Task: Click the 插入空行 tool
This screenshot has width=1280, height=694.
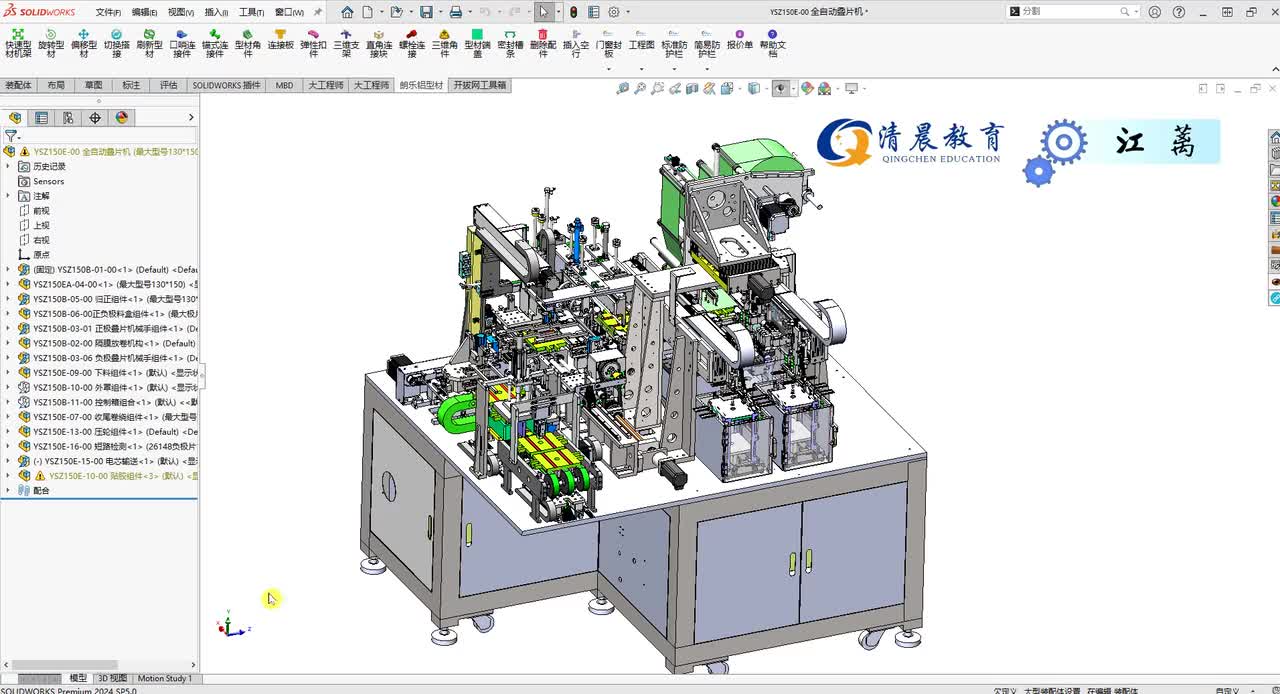Action: [x=576, y=44]
